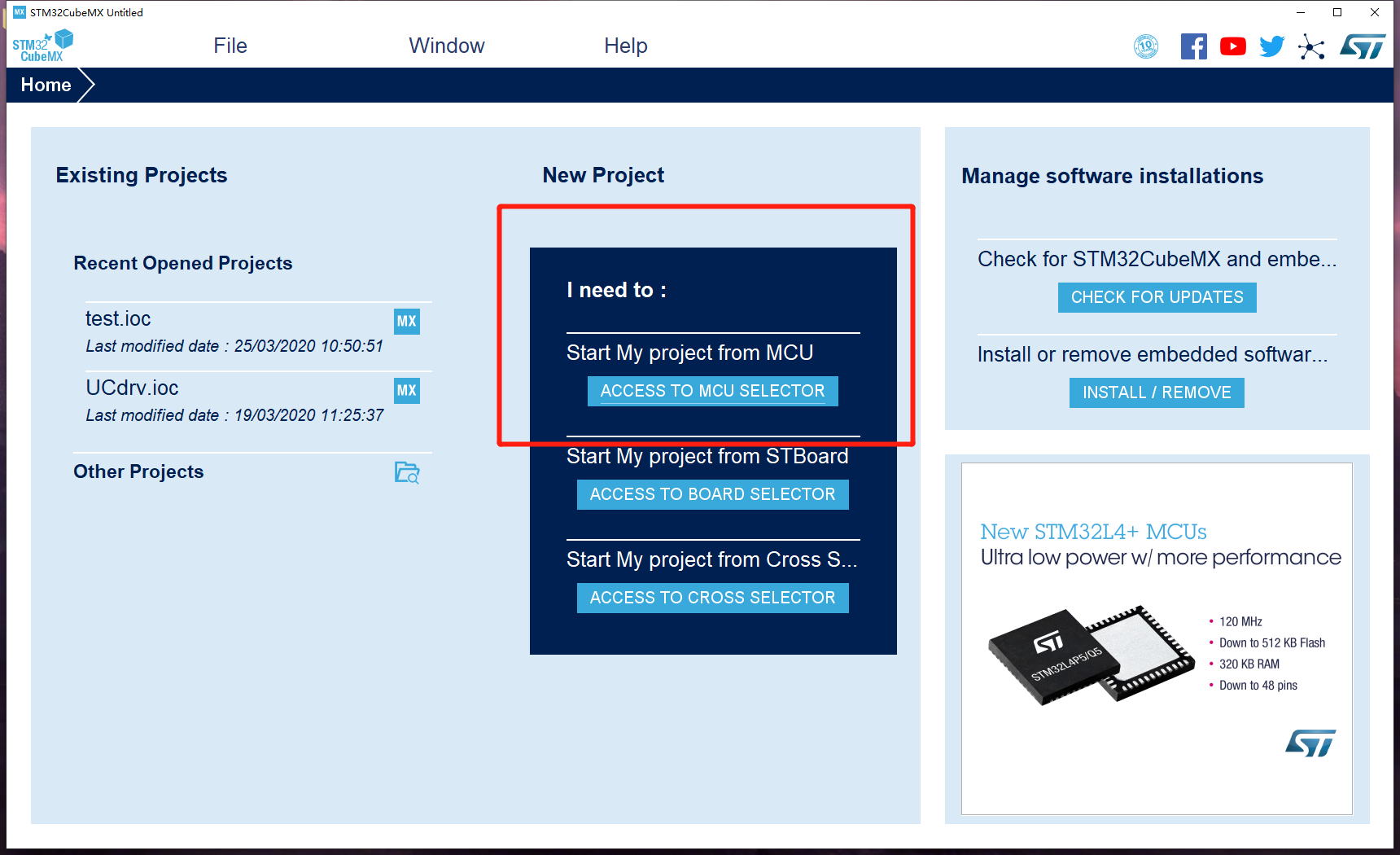The width and height of the screenshot is (1400, 855).
Task: Click 'New STM32L4+ MCUs' ad headline
Action: 1093,532
